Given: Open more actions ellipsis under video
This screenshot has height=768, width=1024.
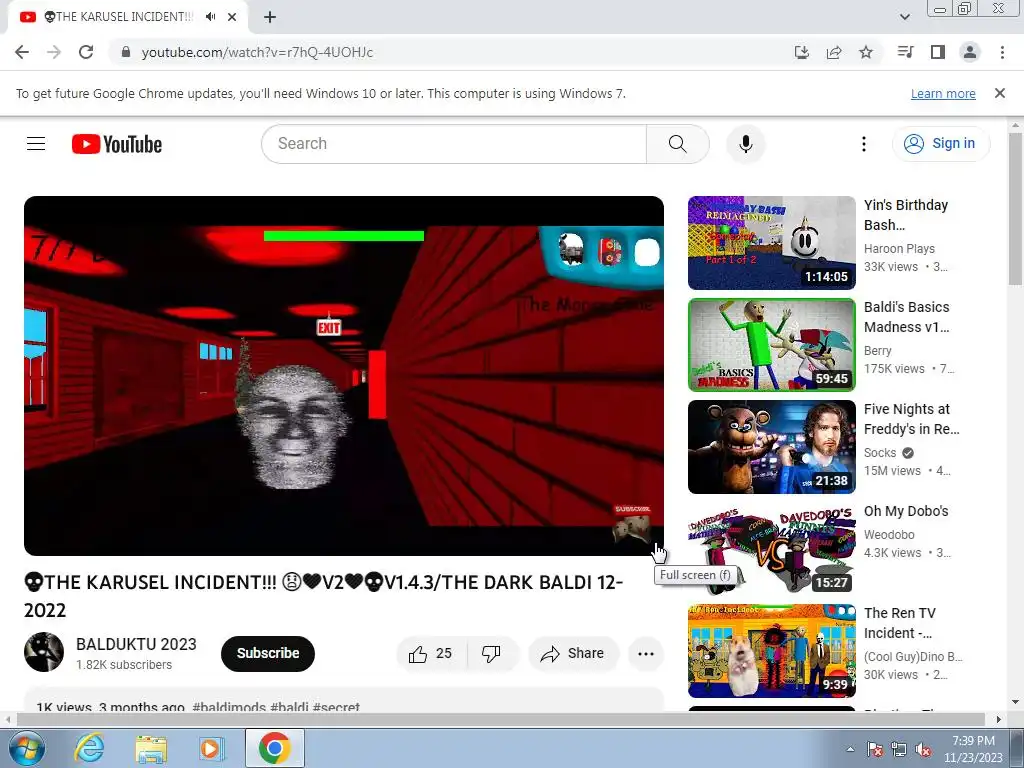Looking at the screenshot, I should (645, 654).
